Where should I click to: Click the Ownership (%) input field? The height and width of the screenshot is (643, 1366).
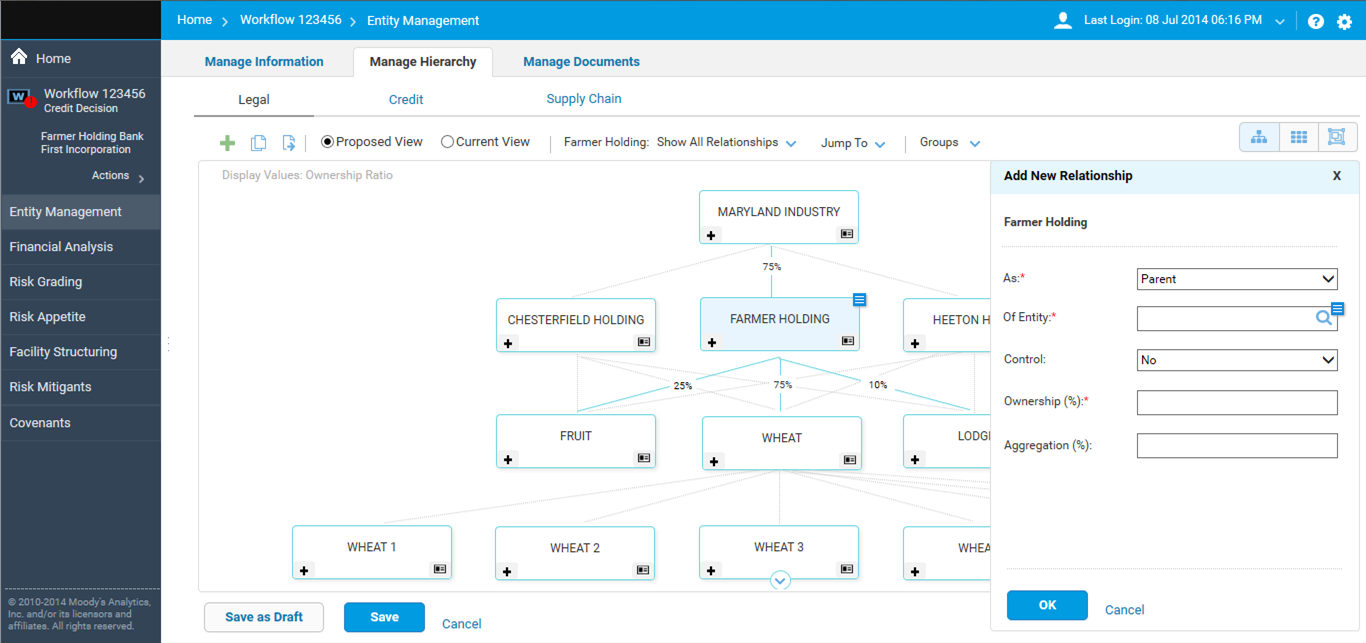(x=1237, y=402)
